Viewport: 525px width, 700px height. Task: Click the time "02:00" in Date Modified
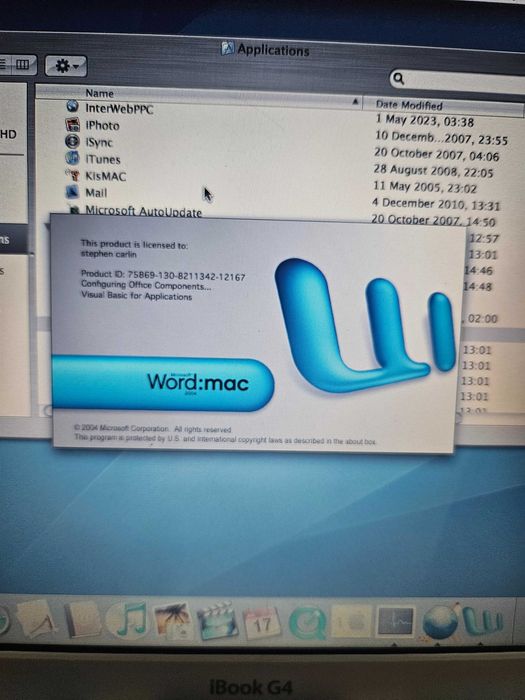coord(482,319)
